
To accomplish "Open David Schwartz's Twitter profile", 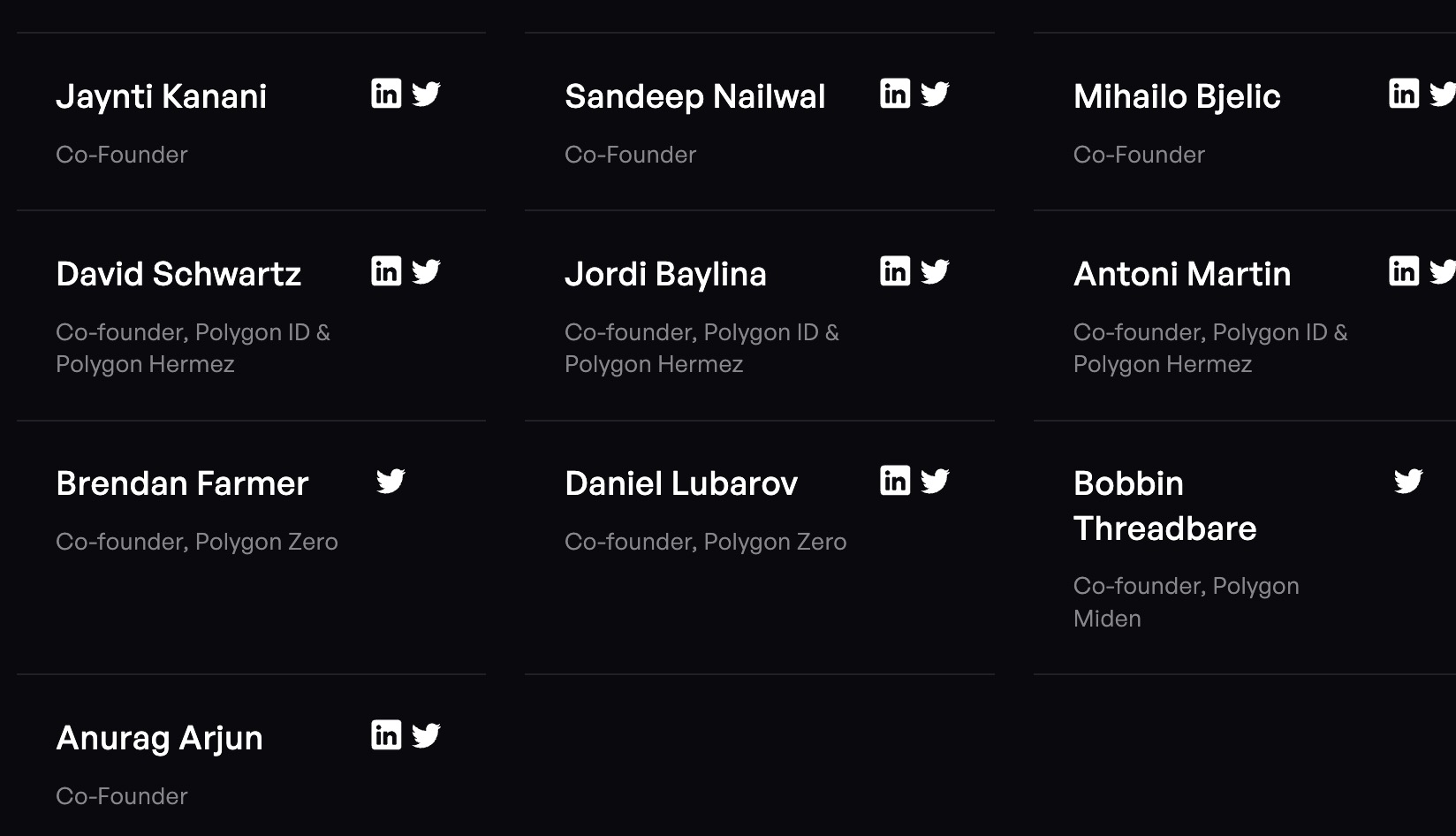I will (426, 271).
